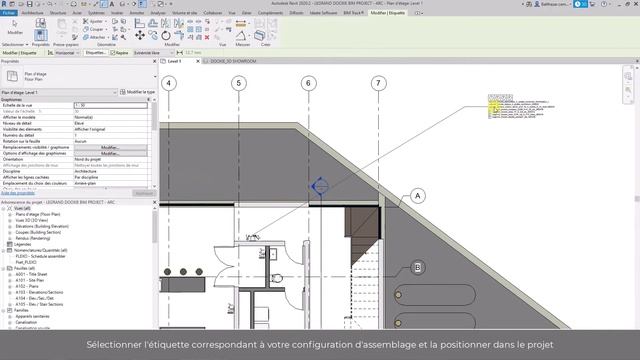
Task: Collapse the Familles tree node
Action: click(x=4, y=310)
